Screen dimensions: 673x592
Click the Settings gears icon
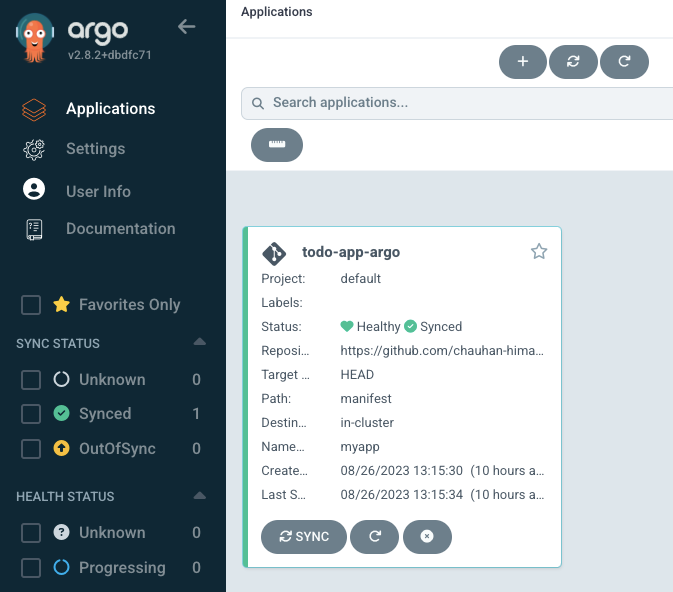34,149
